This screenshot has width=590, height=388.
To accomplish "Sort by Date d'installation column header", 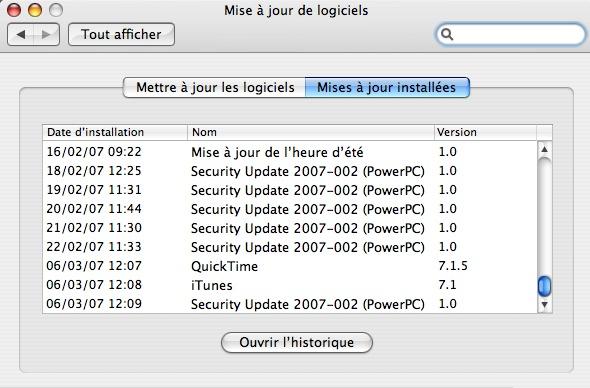I will (x=115, y=132).
